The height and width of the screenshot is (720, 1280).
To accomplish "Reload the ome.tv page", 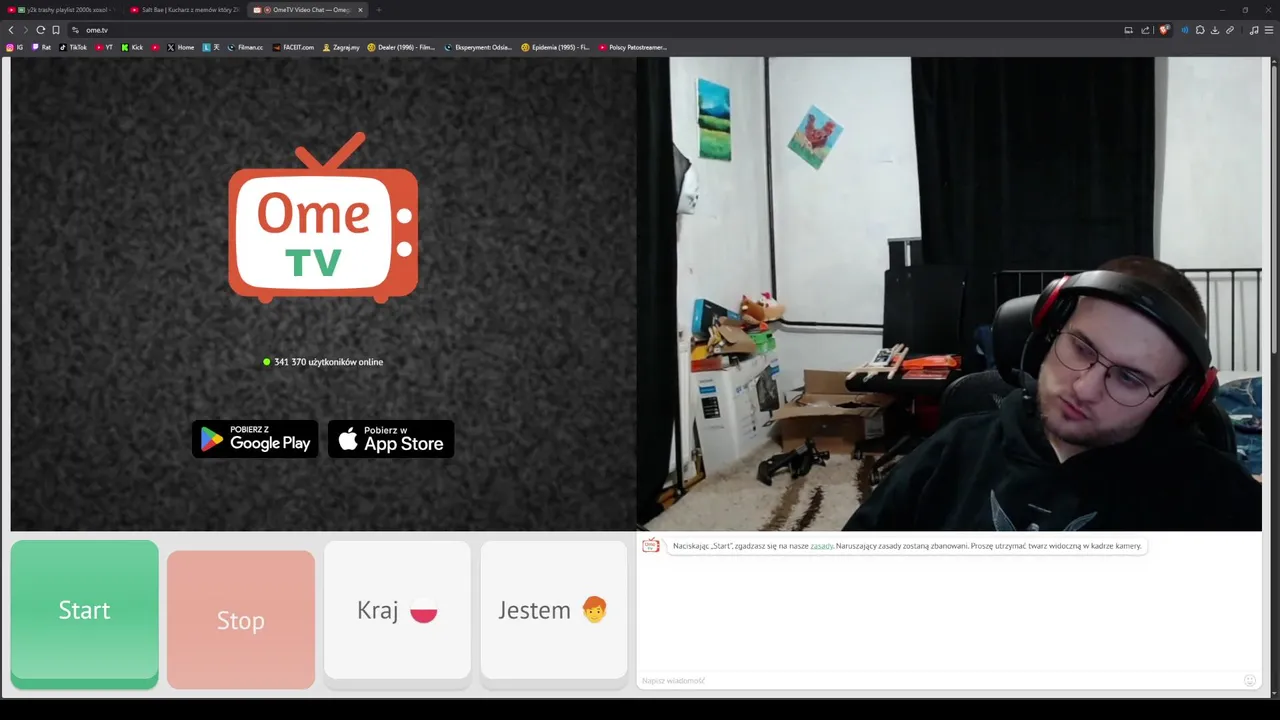I will tap(41, 30).
